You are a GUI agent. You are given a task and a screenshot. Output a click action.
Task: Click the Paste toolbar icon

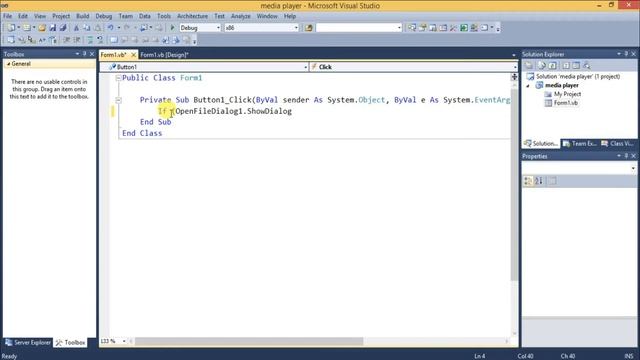(x=98, y=28)
